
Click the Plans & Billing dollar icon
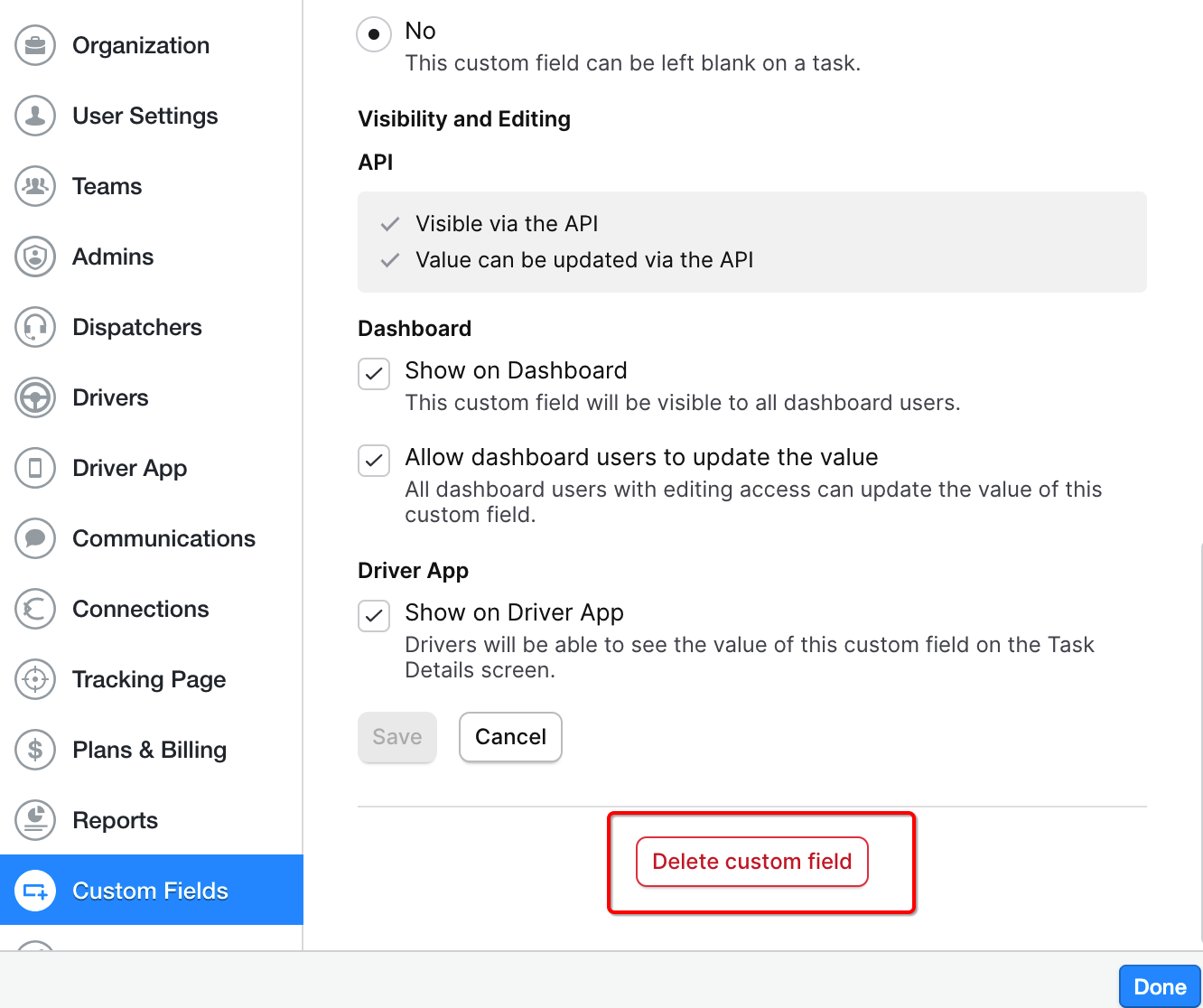point(35,750)
